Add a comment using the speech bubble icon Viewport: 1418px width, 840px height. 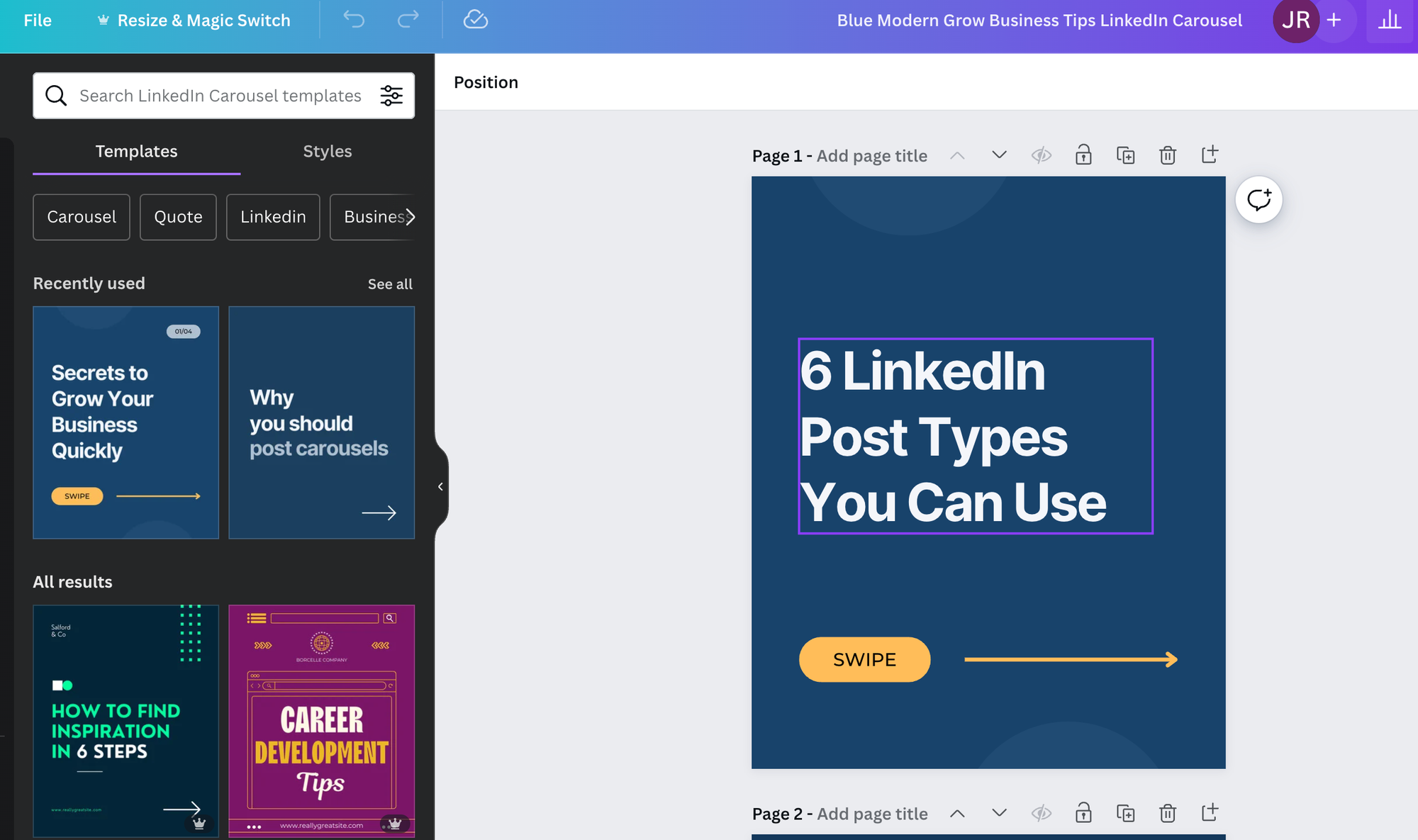(1258, 200)
